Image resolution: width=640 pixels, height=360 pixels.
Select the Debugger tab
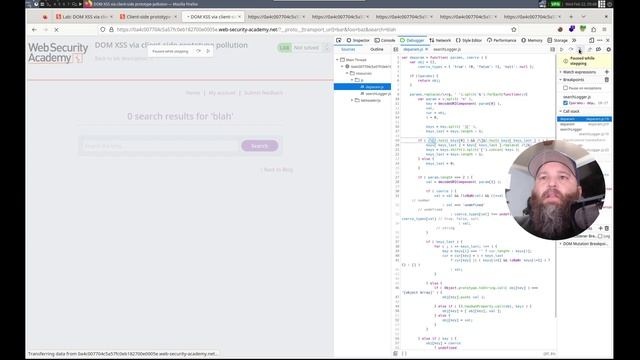click(412, 40)
